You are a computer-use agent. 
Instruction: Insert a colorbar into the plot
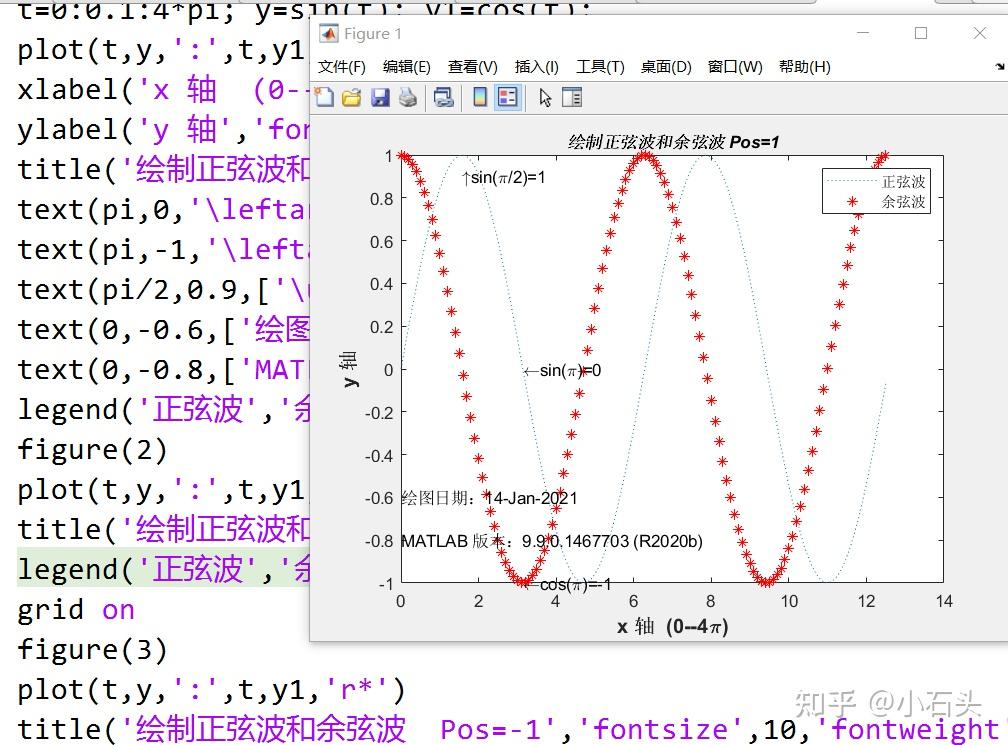click(x=480, y=97)
